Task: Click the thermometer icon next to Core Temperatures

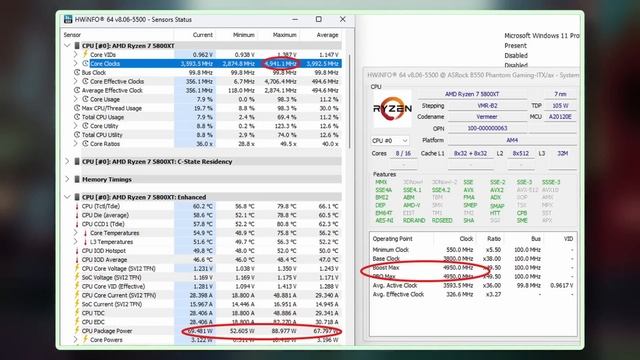Action: (x=85, y=233)
